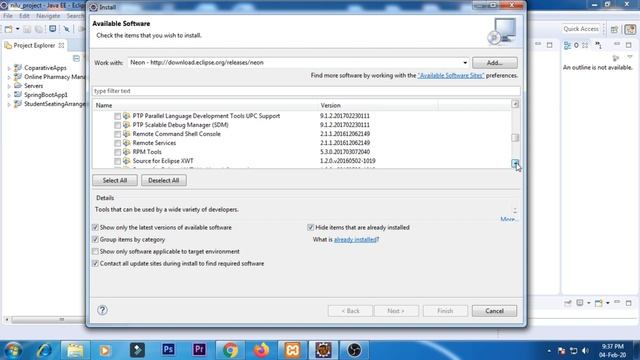
Task: Open the New wizard dropdown arrow
Action: coord(17,29)
